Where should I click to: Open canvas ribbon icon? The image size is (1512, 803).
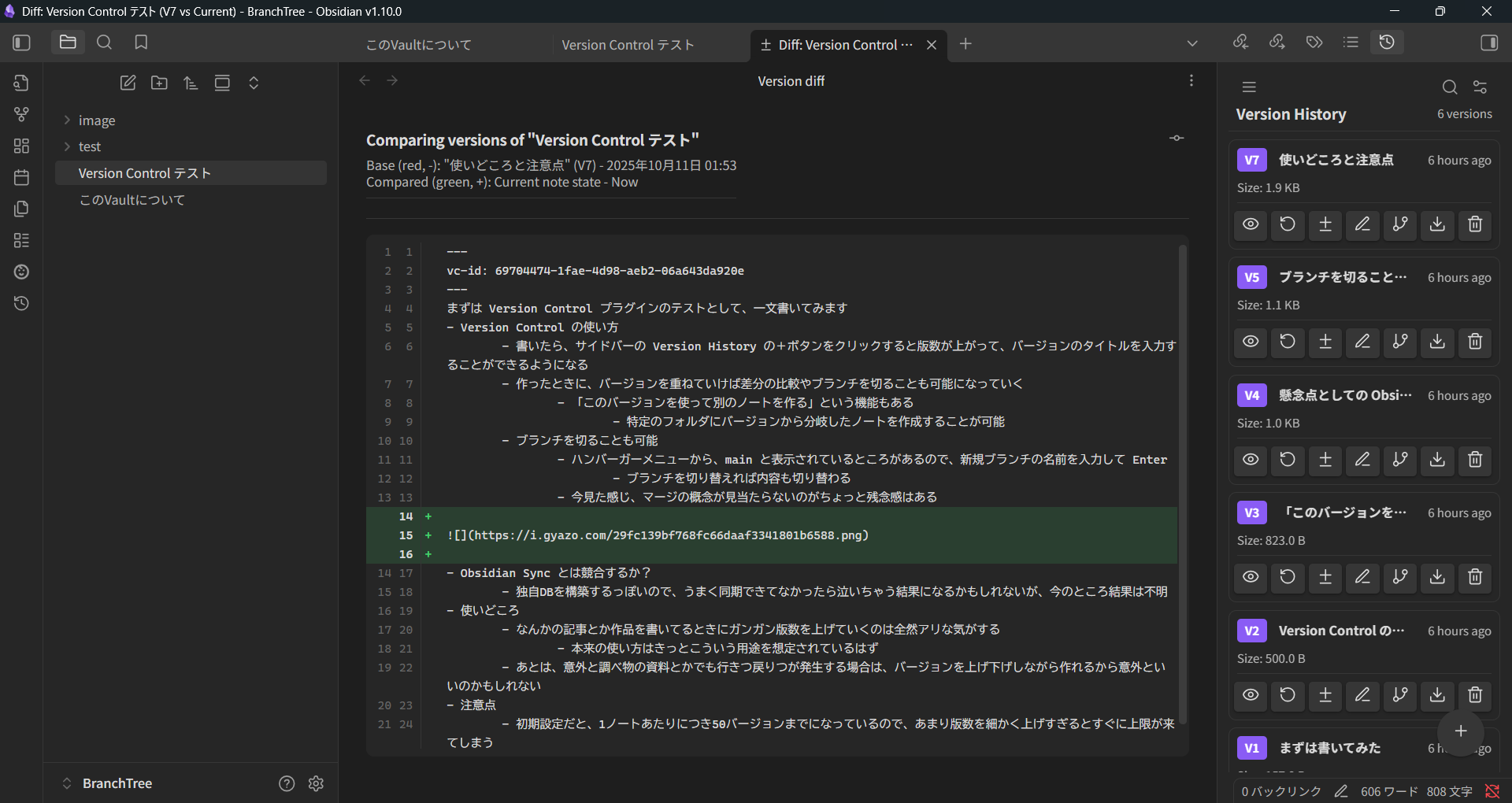22,146
